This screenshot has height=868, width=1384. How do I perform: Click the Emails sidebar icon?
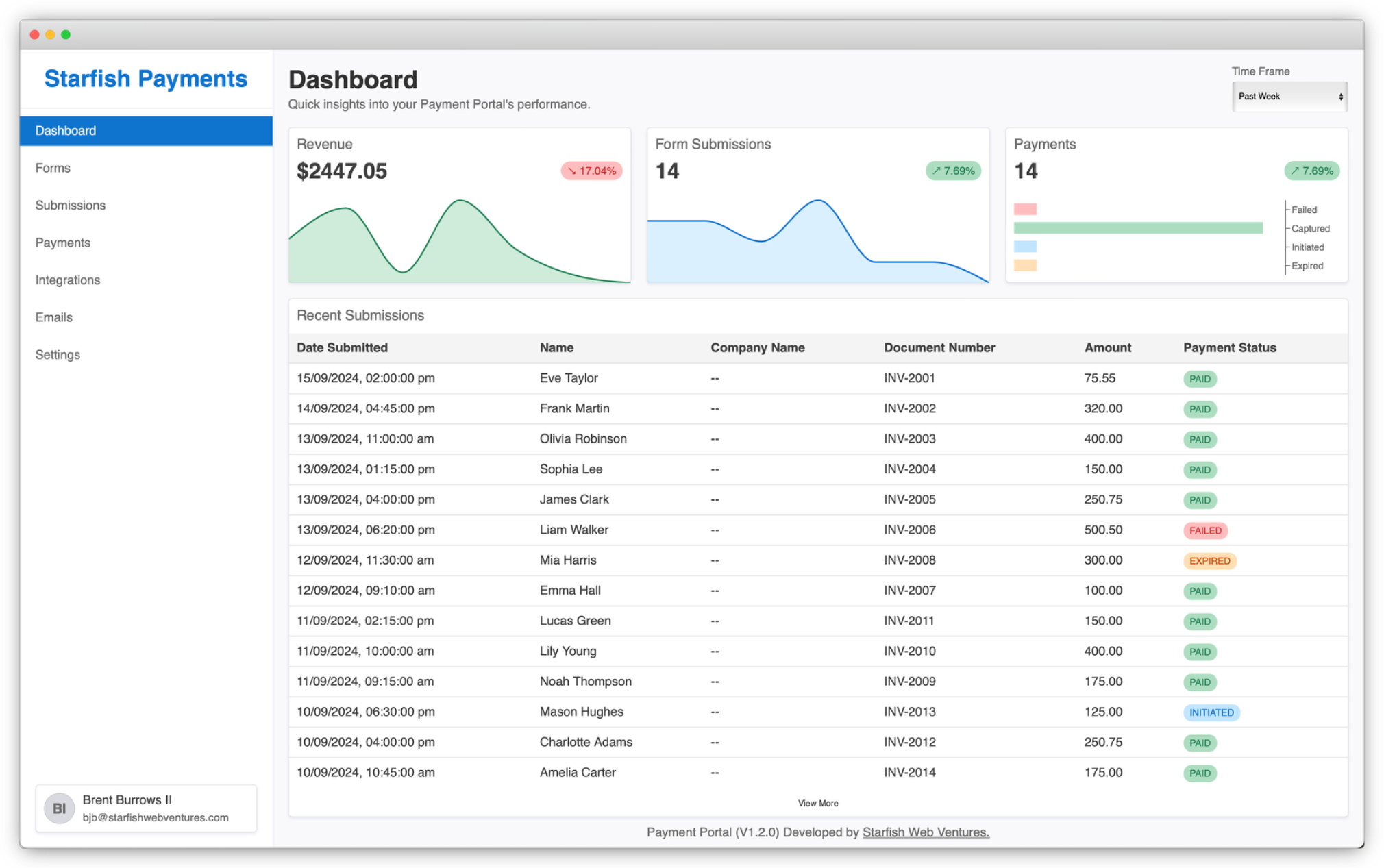[53, 317]
